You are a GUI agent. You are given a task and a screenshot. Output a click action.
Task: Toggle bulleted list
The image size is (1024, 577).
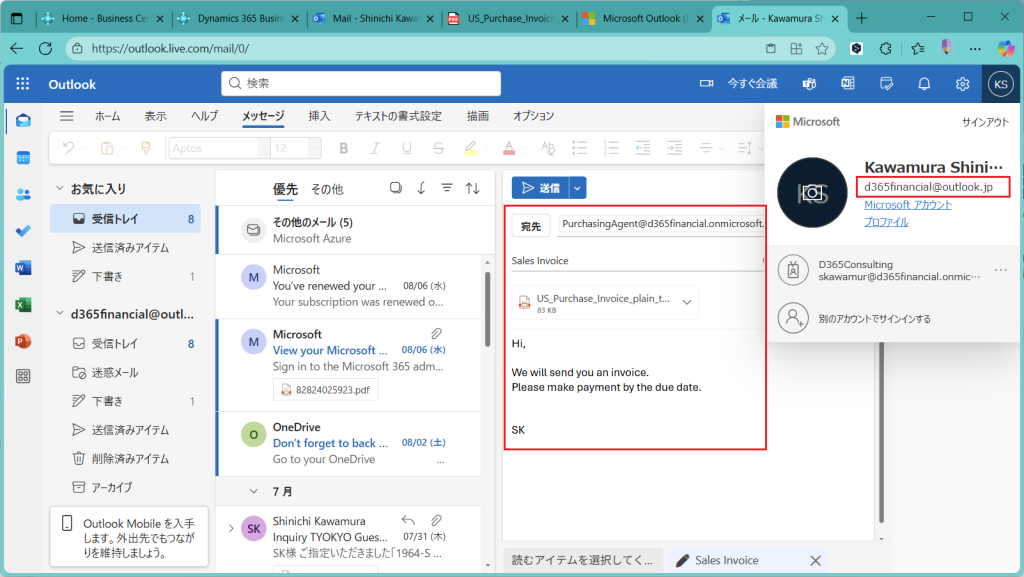click(579, 148)
